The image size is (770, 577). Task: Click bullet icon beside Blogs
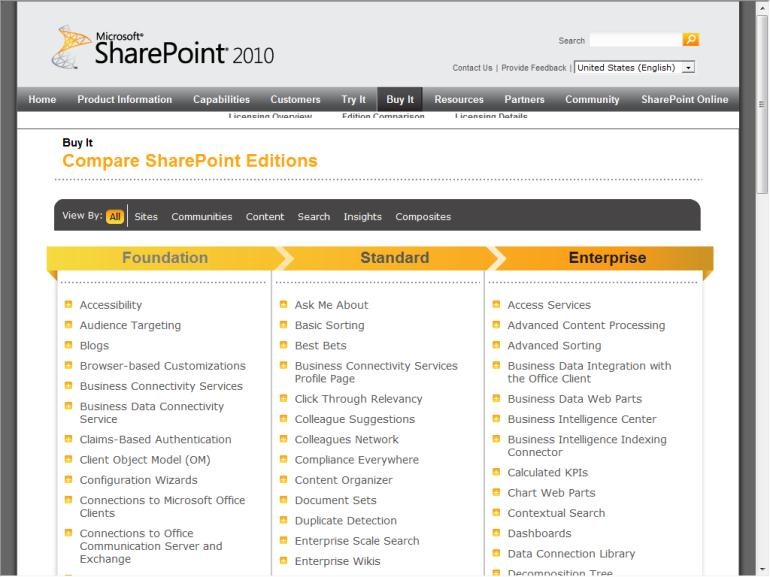click(69, 345)
